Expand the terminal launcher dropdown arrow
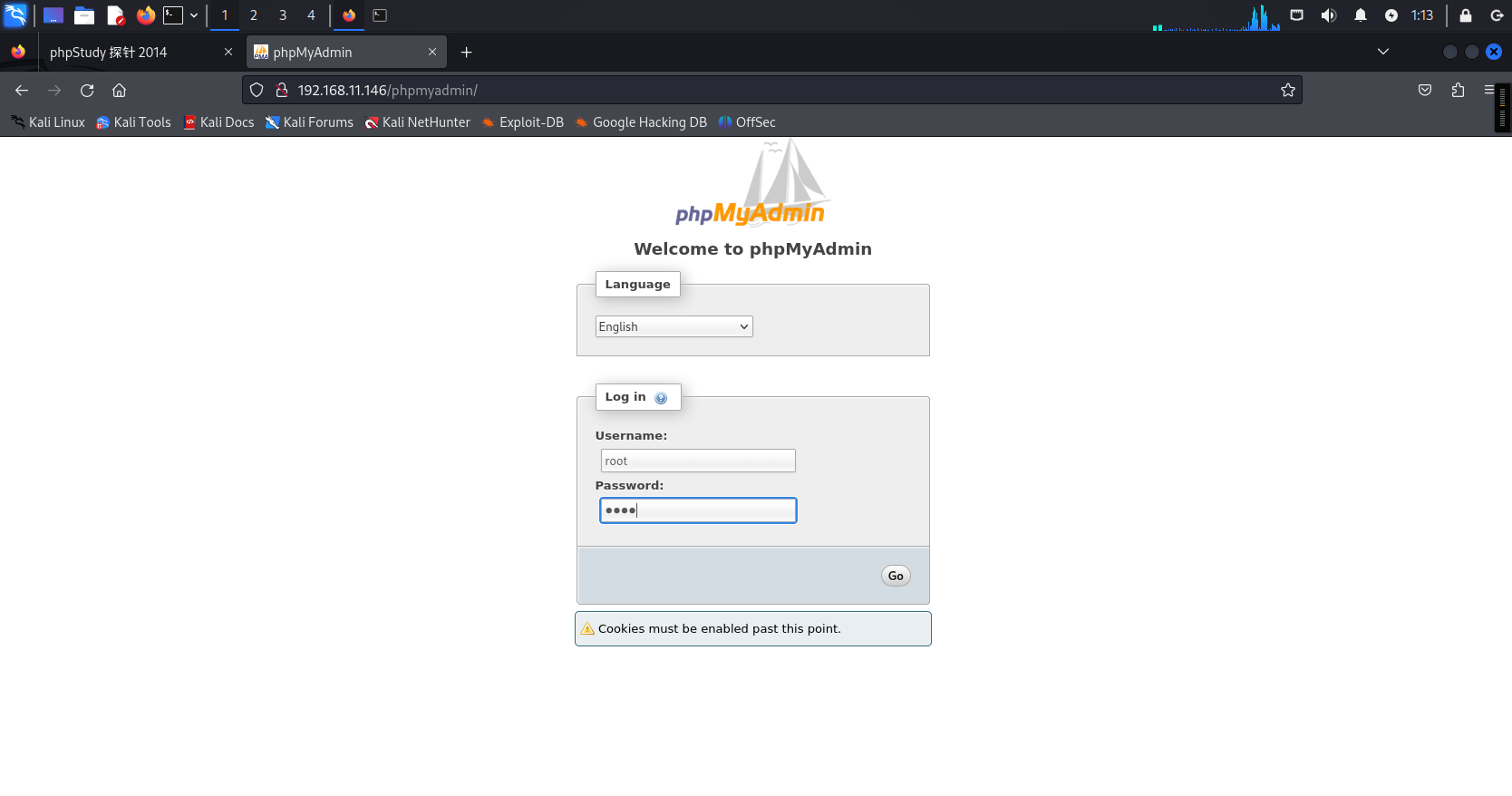 (x=194, y=15)
